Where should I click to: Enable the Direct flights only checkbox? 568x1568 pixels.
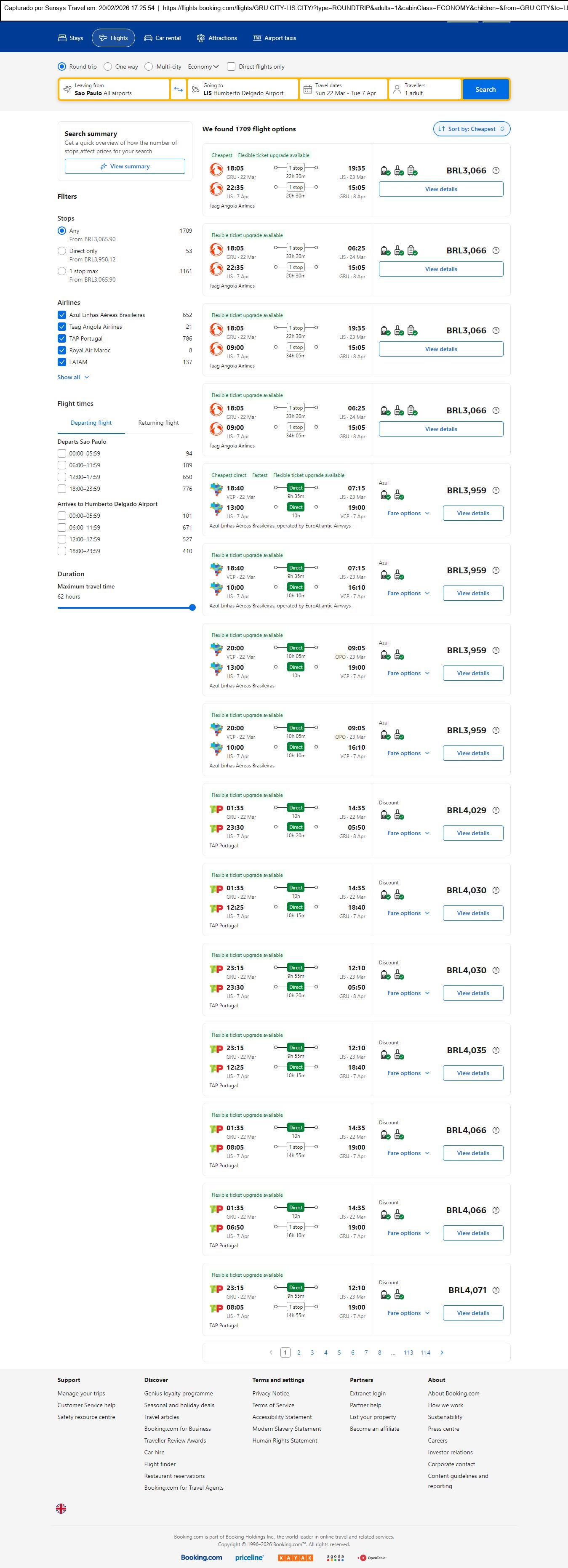point(231,67)
